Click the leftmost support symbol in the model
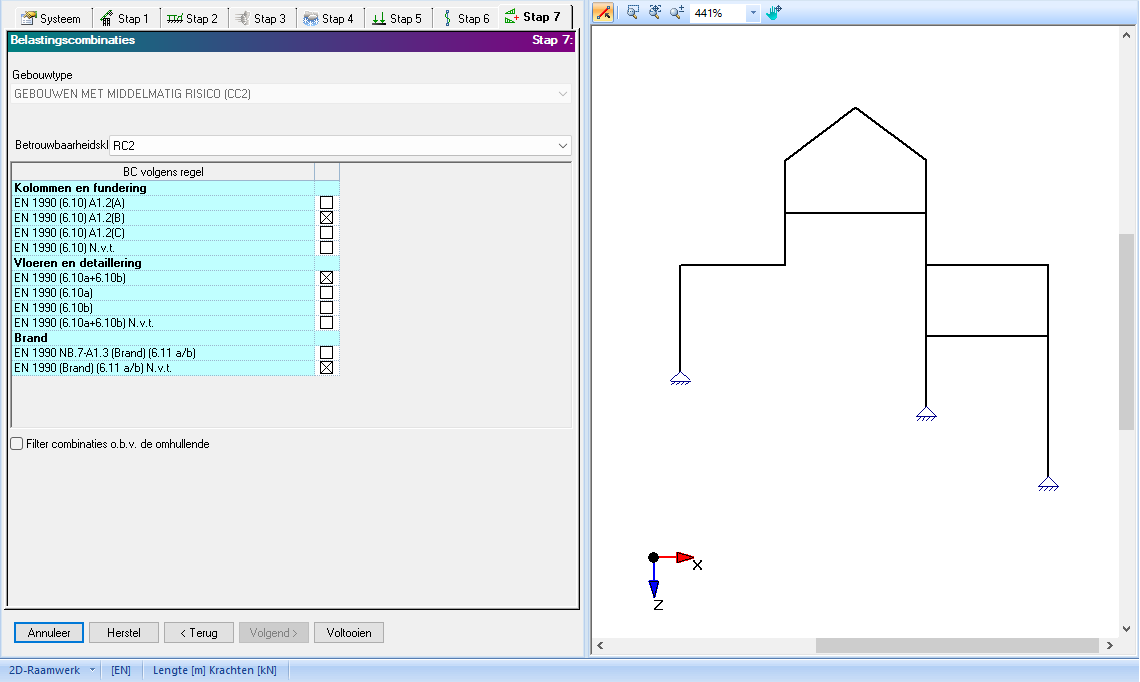 tap(680, 378)
